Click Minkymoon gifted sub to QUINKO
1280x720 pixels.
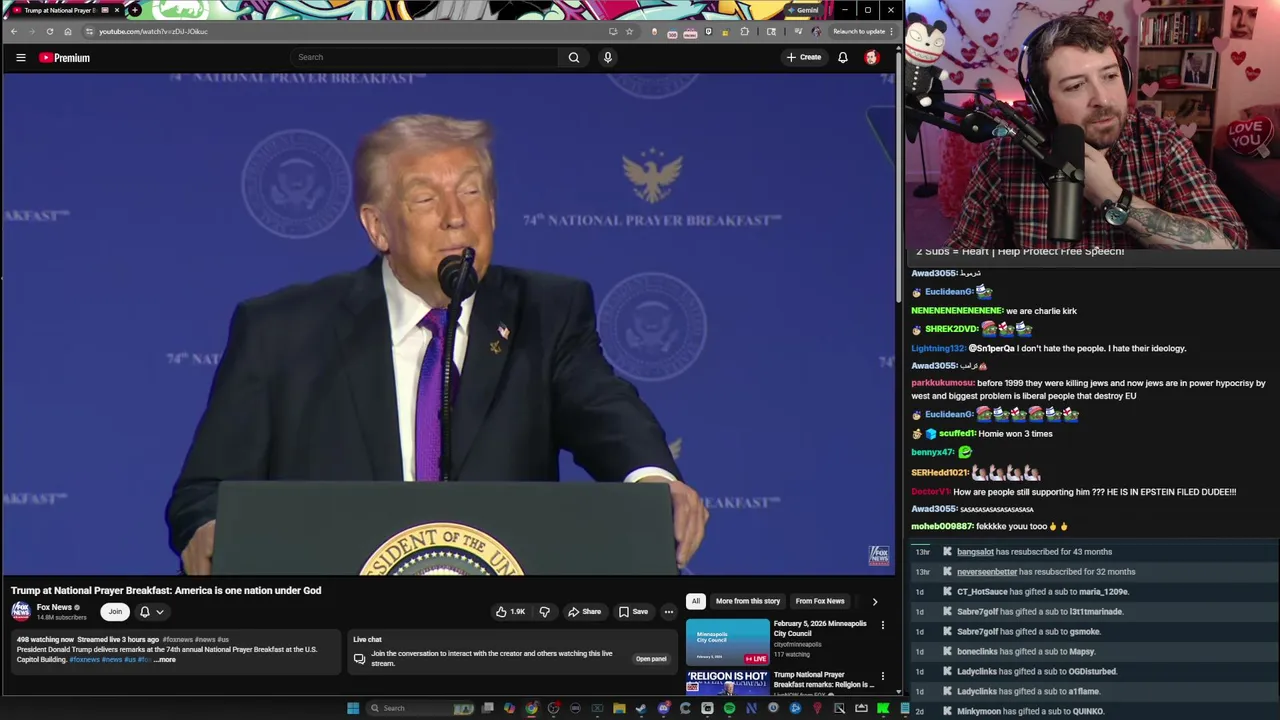pyautogui.click(x=1030, y=712)
